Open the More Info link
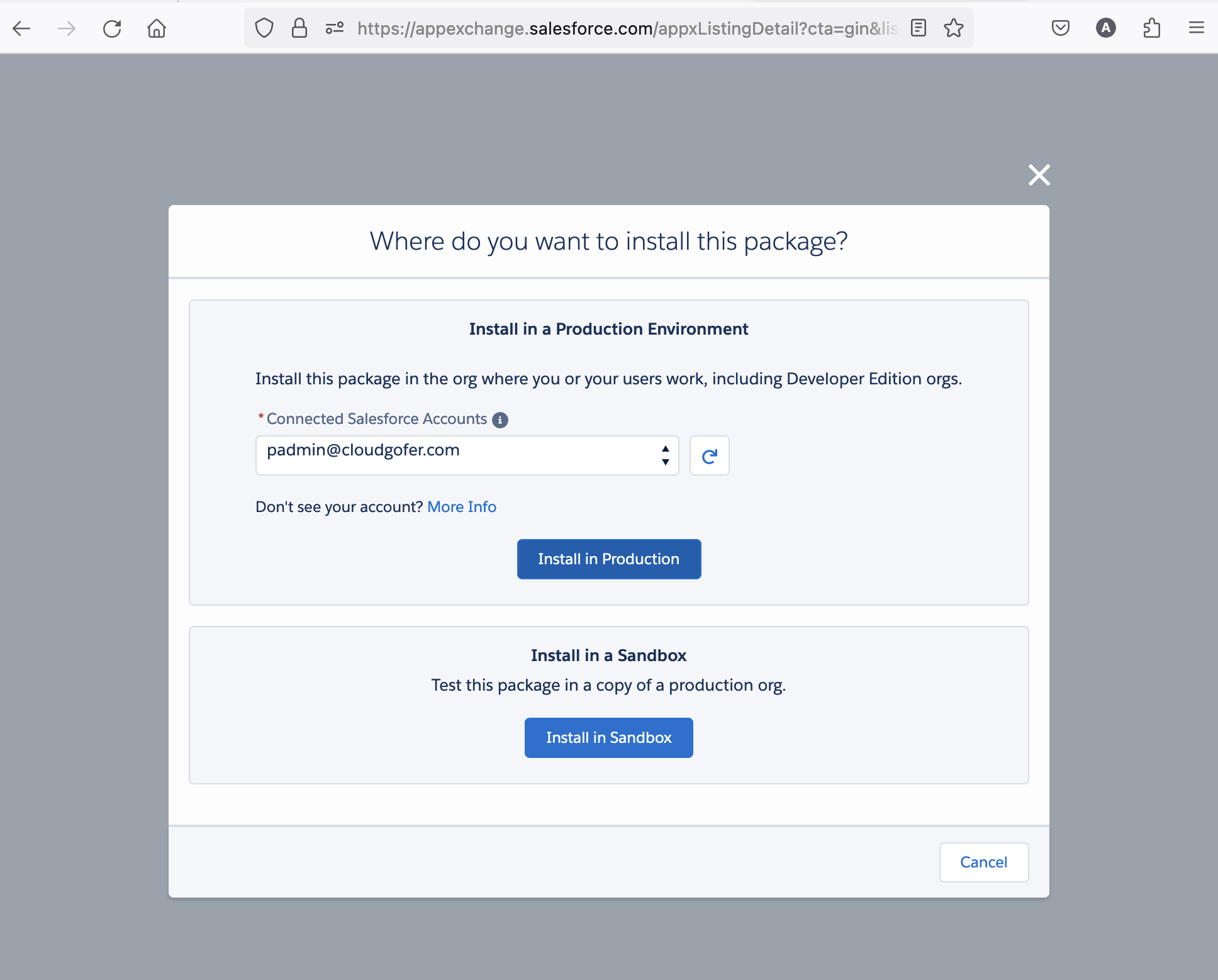1218x980 pixels. [461, 506]
